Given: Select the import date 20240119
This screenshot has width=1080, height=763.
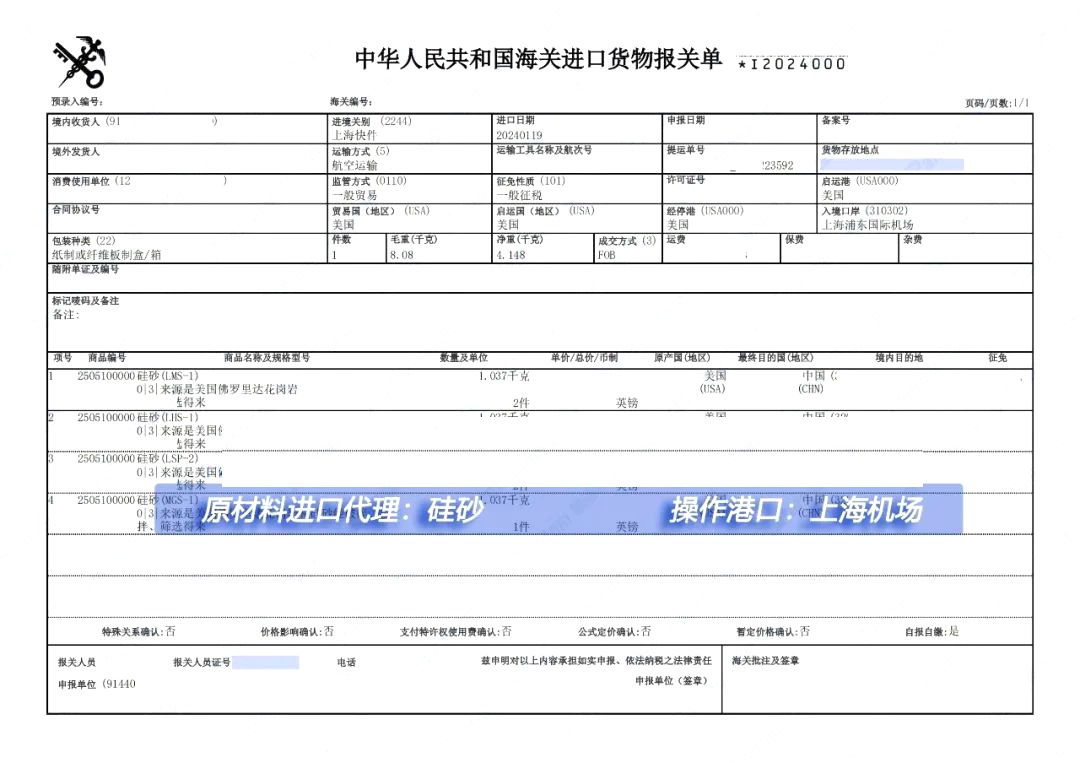Looking at the screenshot, I should [519, 135].
